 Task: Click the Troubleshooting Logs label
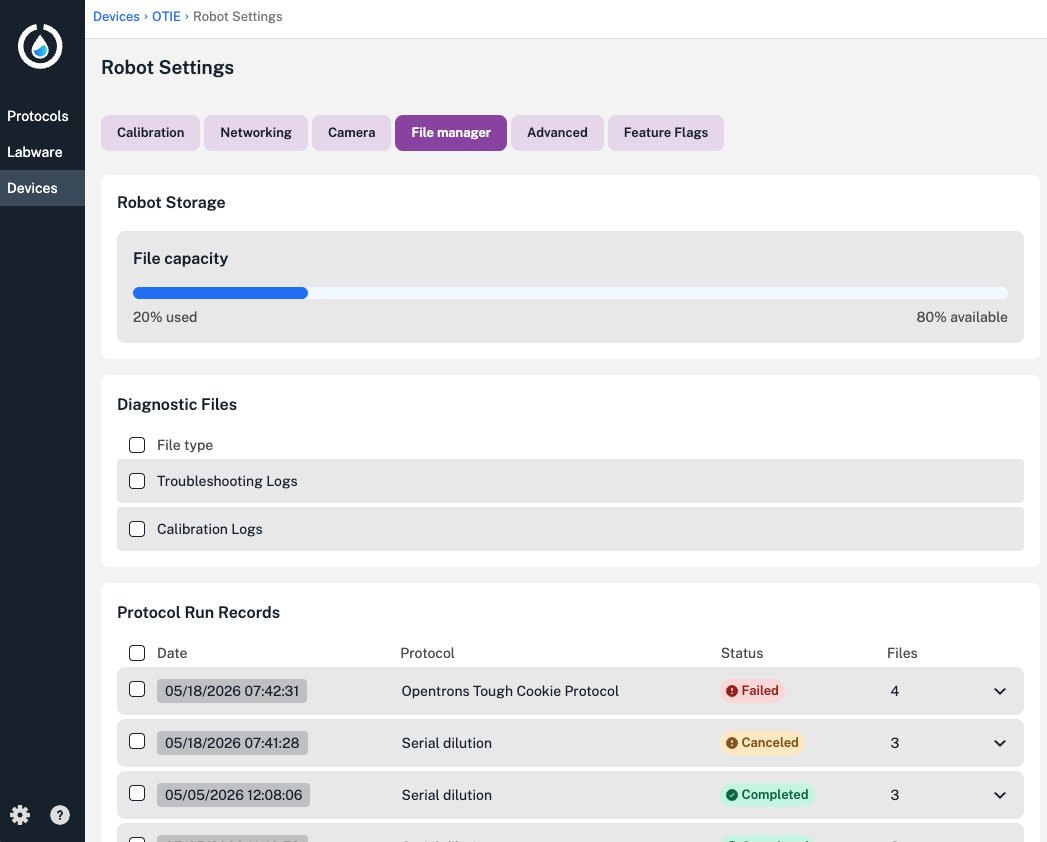(227, 481)
